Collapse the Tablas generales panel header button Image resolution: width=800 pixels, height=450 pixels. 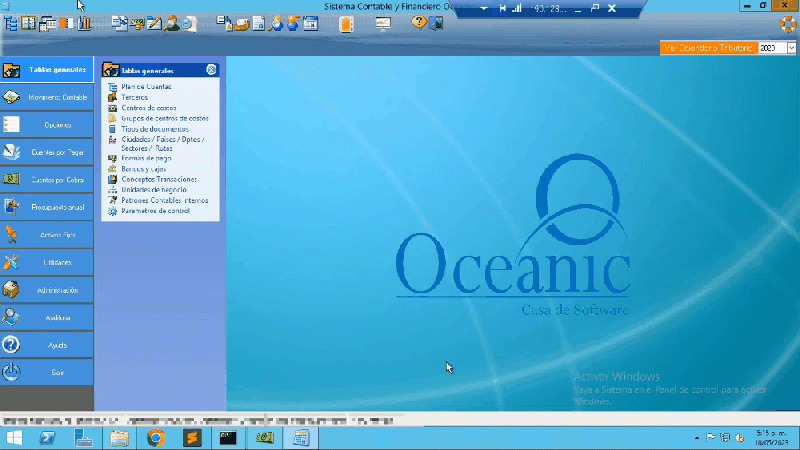(211, 70)
